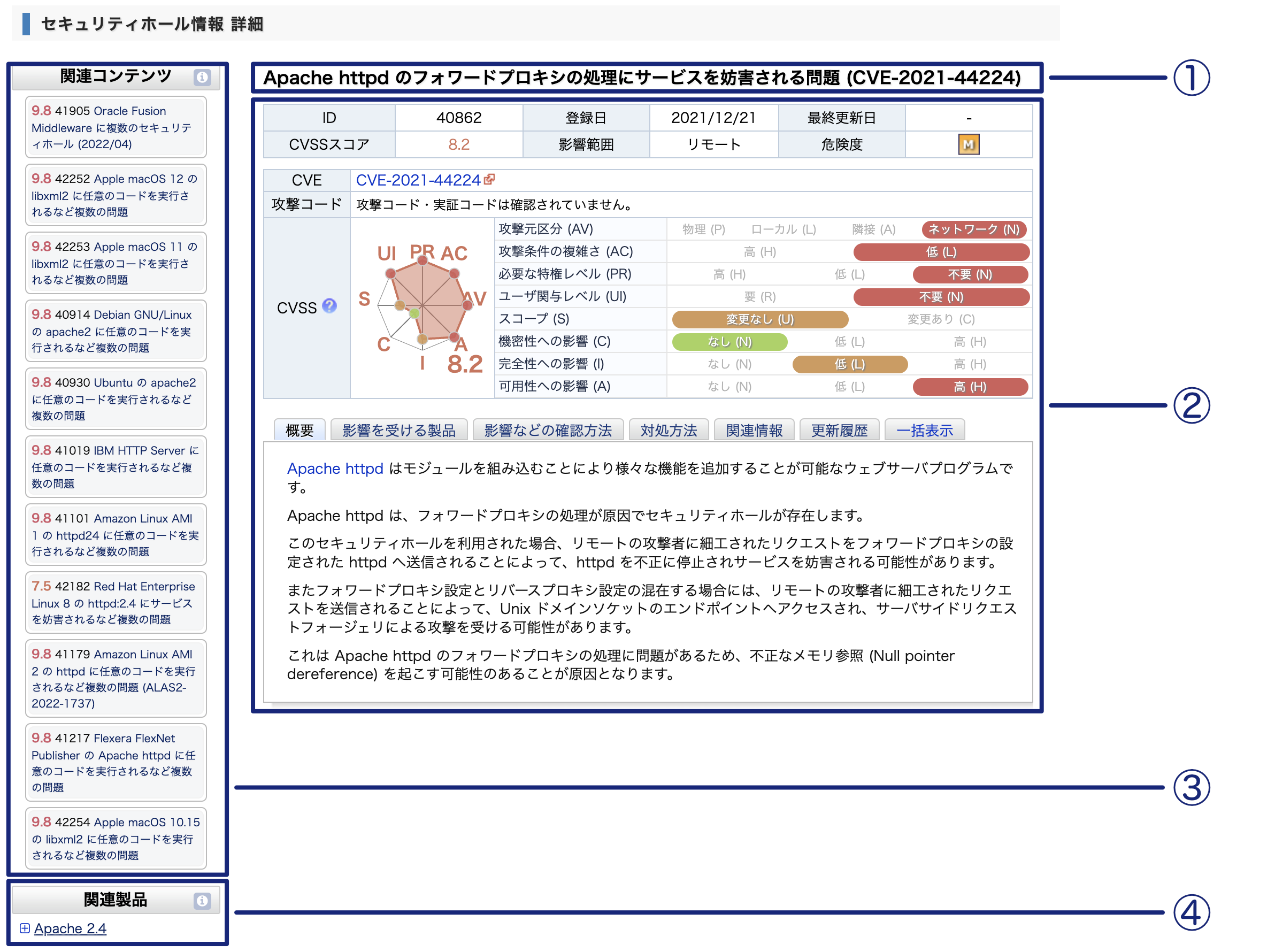
Task: Open the CVE-2021-44224 link
Action: pyautogui.click(x=418, y=180)
